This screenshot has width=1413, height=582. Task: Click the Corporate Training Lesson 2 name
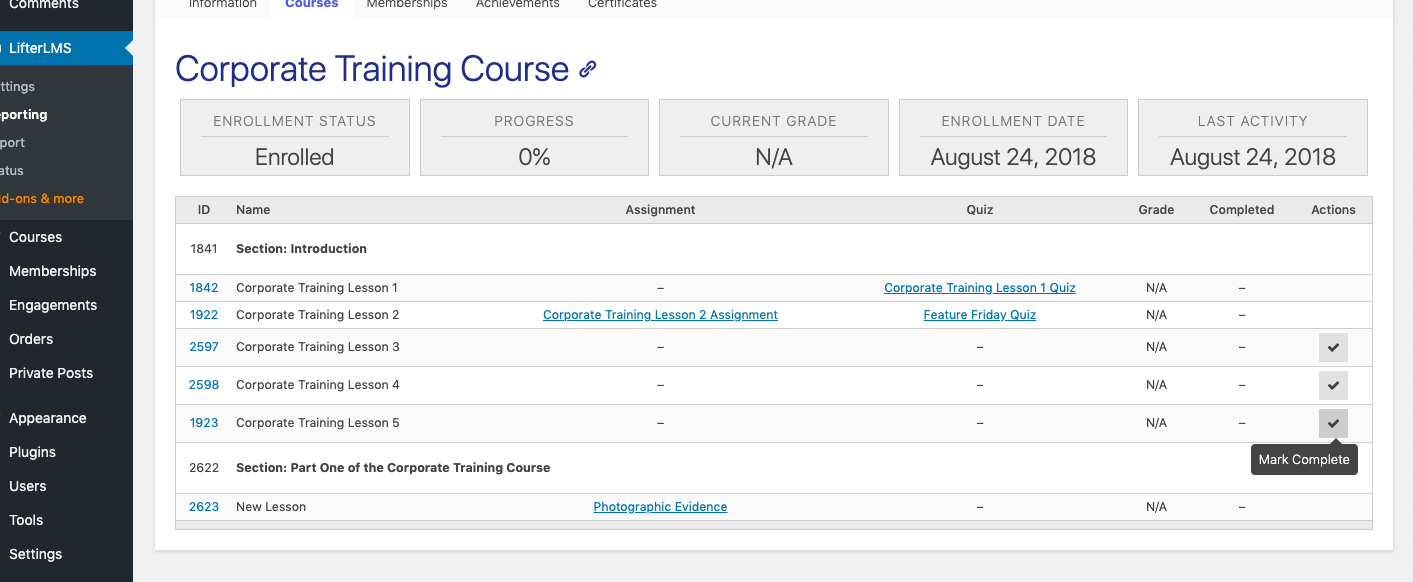coord(318,315)
